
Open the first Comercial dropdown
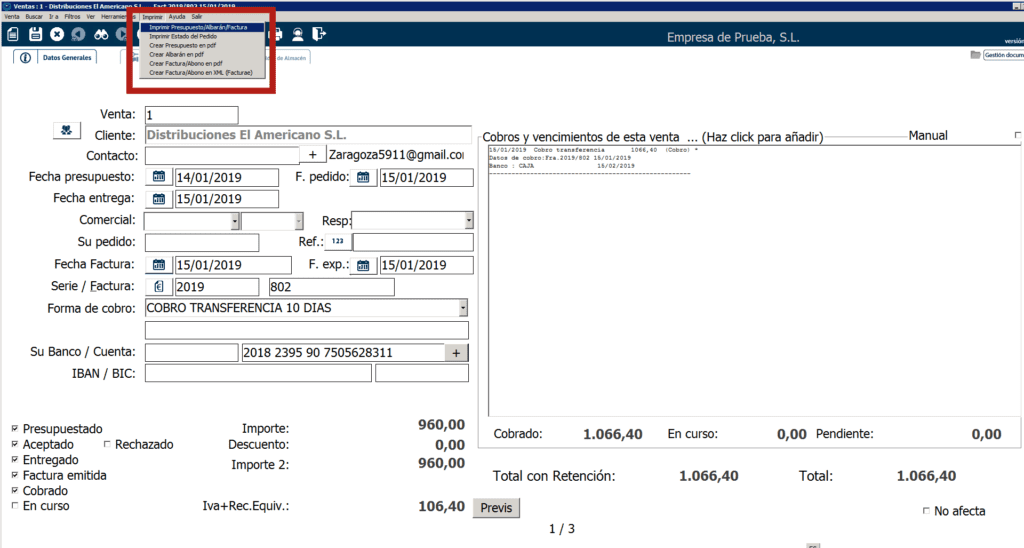click(x=235, y=220)
